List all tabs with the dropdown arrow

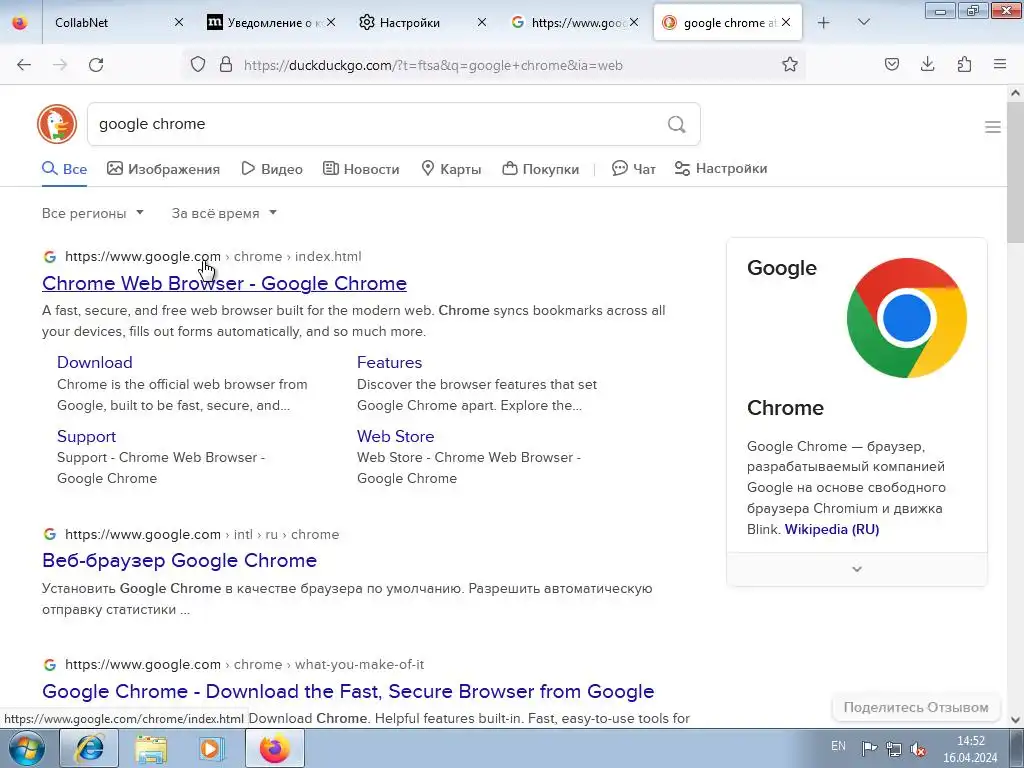coord(863,23)
